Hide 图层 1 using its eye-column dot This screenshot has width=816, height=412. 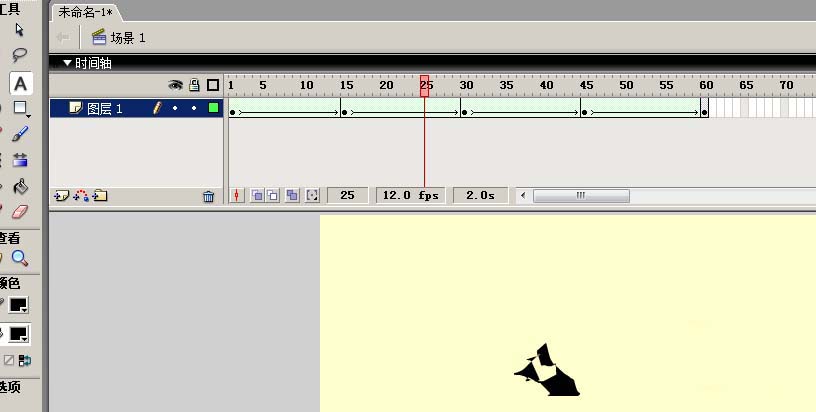tap(175, 108)
